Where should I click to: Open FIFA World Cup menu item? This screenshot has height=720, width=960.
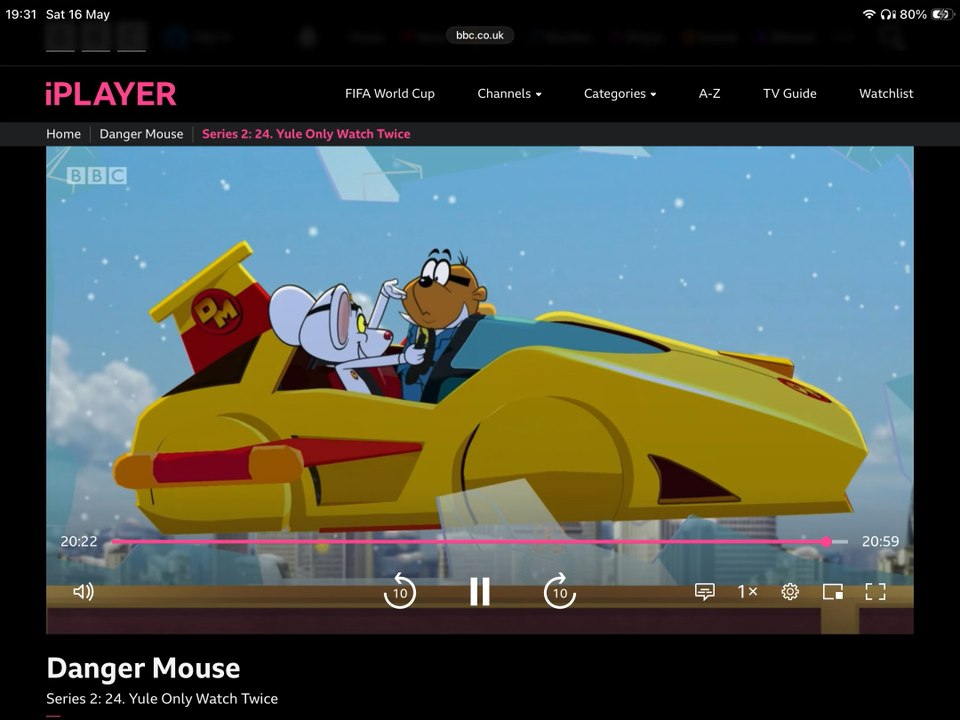tap(390, 94)
